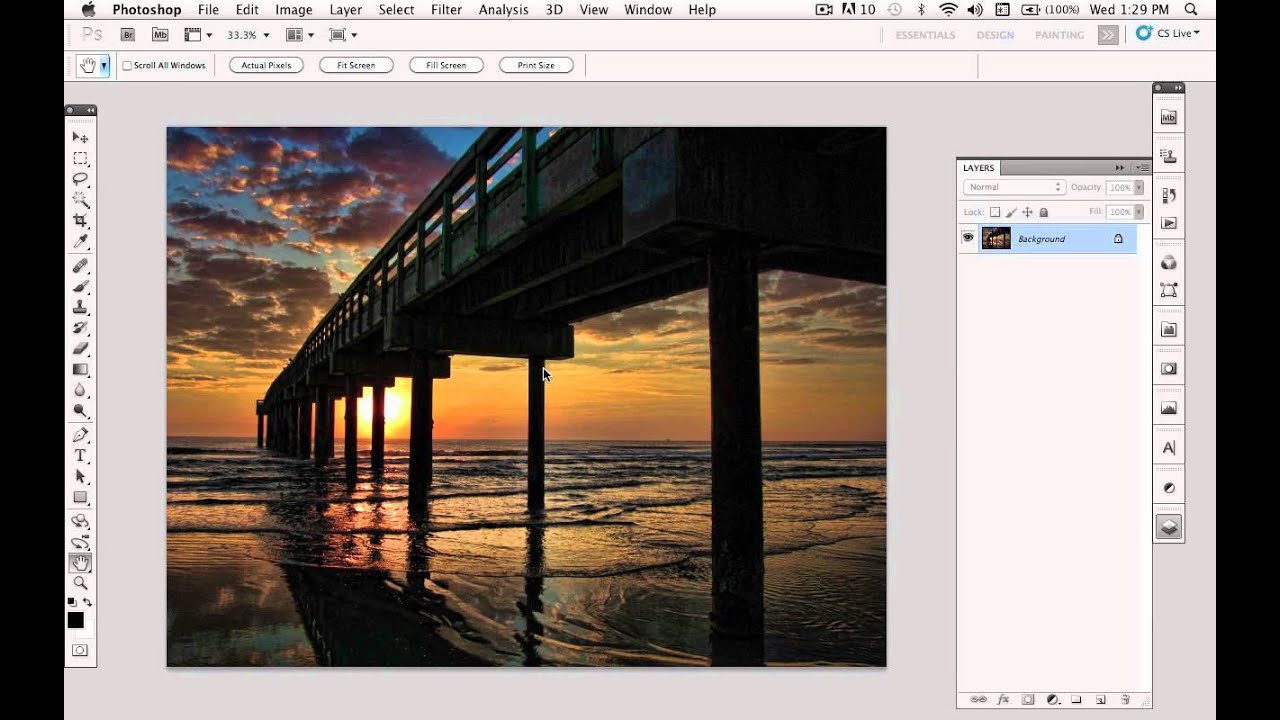The height and width of the screenshot is (720, 1280).
Task: Open the Layers panel flyout menu
Action: pos(1142,168)
